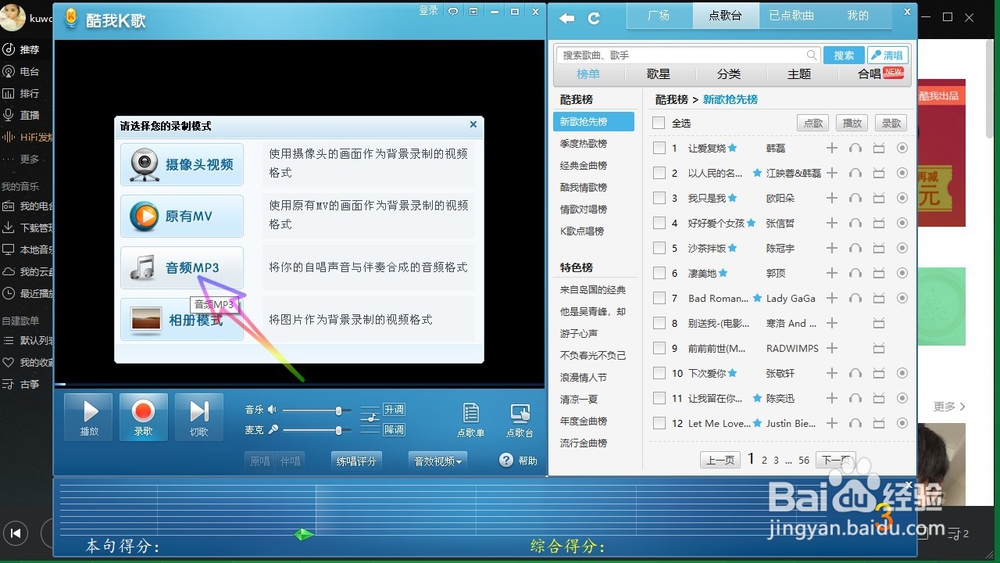Switch to 原唱 vocal mode
Viewport: 1000px width, 563px height.
(x=260, y=460)
